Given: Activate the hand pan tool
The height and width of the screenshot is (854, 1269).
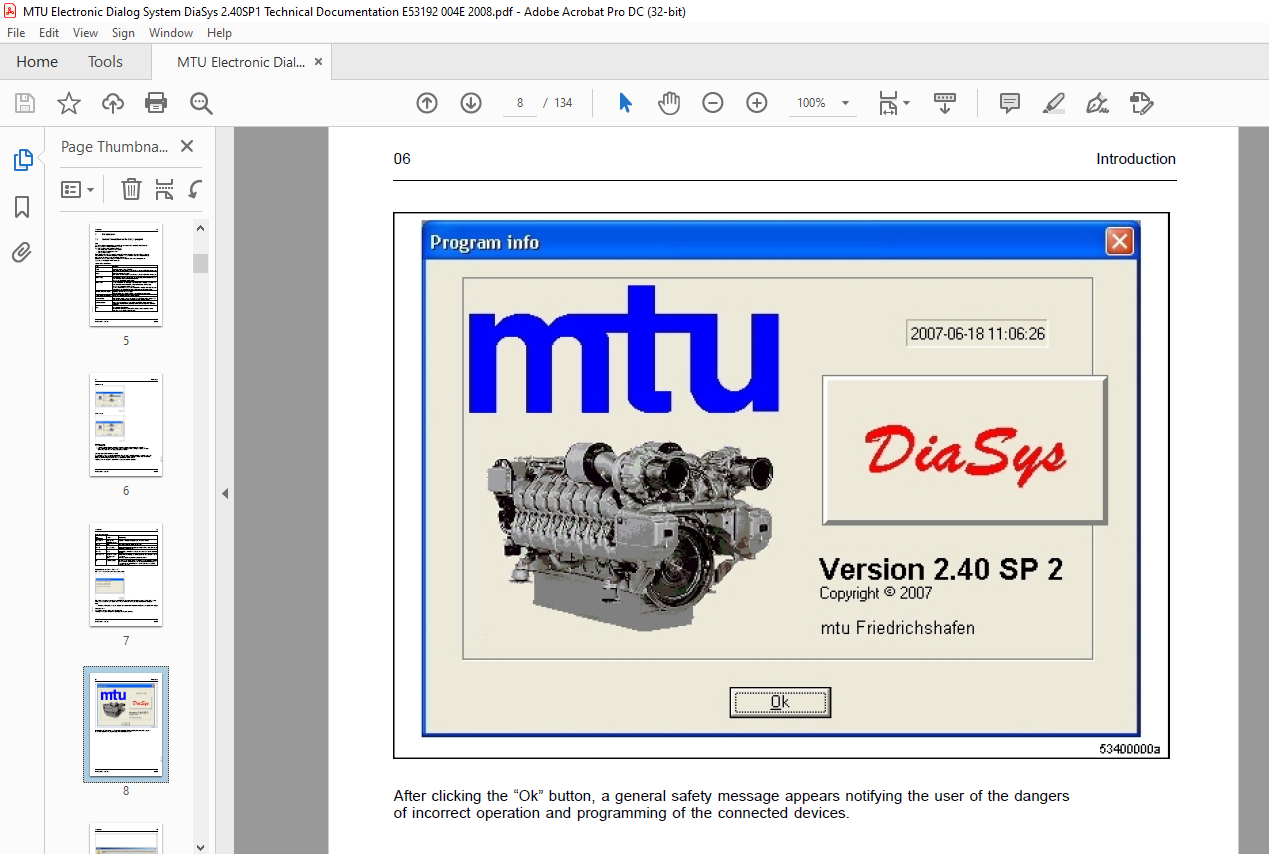Looking at the screenshot, I should (x=669, y=103).
